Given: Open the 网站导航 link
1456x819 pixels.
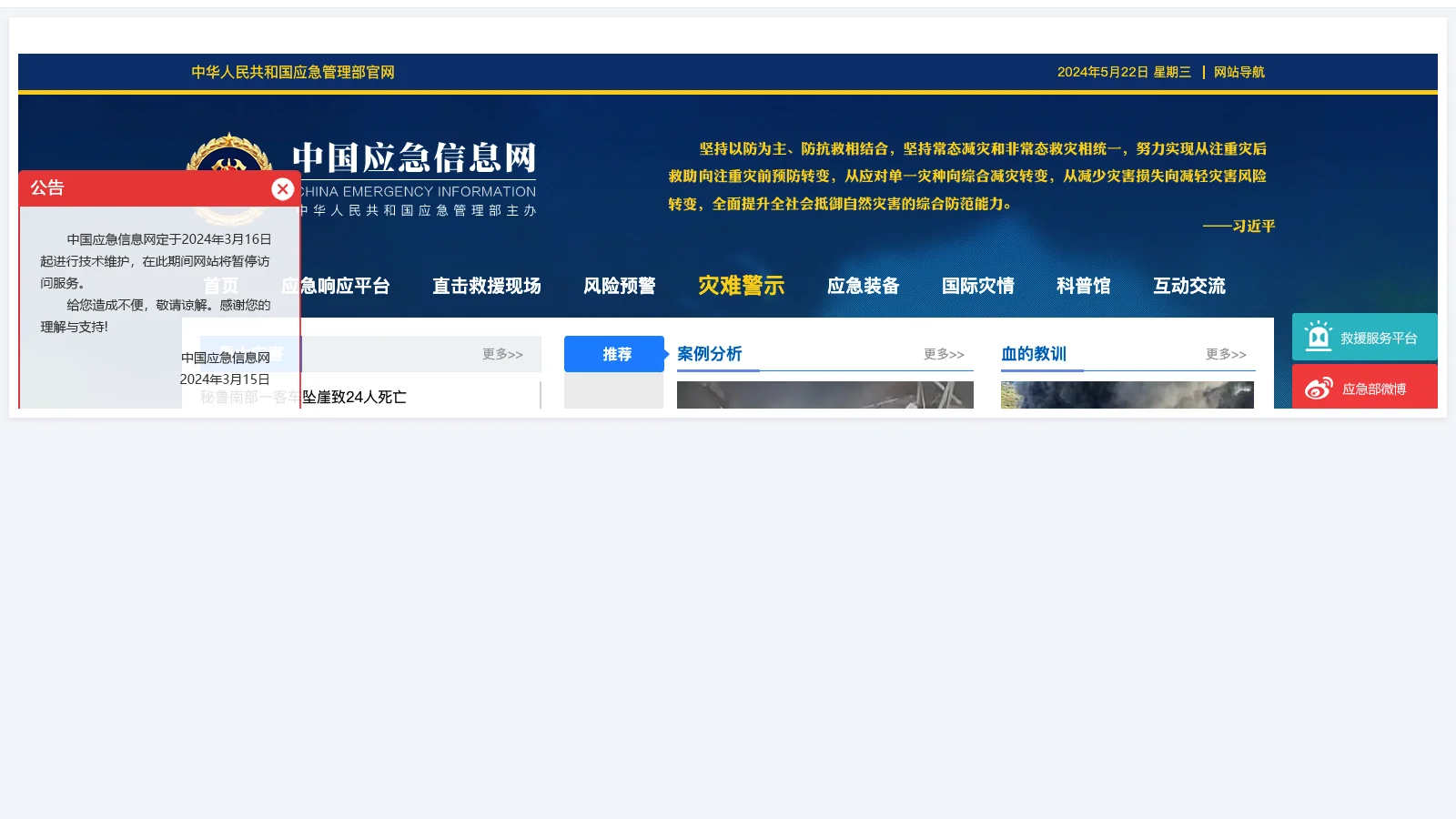Looking at the screenshot, I should (1239, 72).
